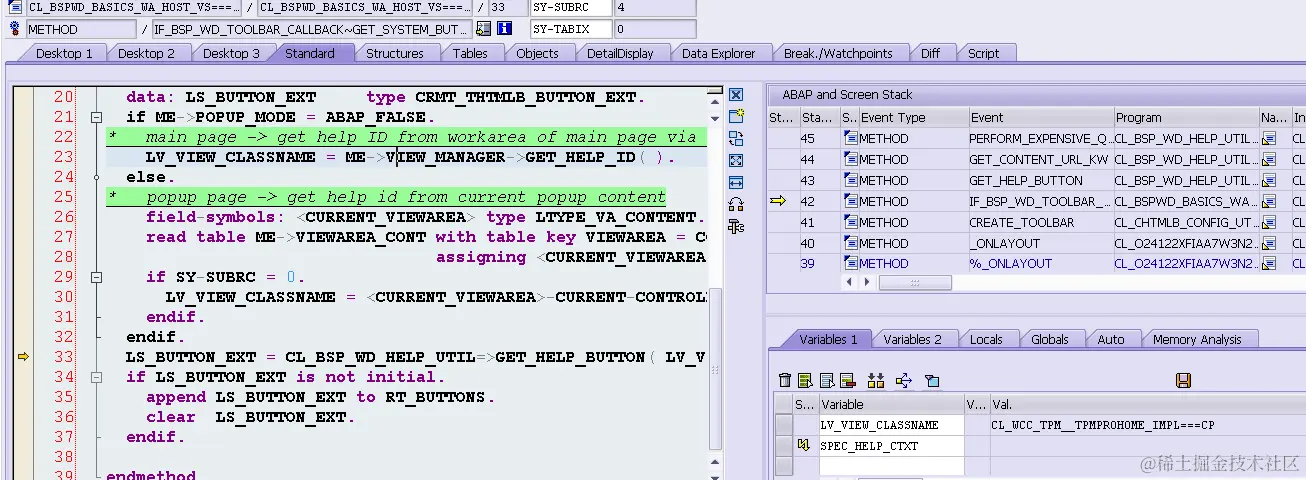The image size is (1306, 480).
Task: Click the document icon at top-left of header
Action: (15, 7)
